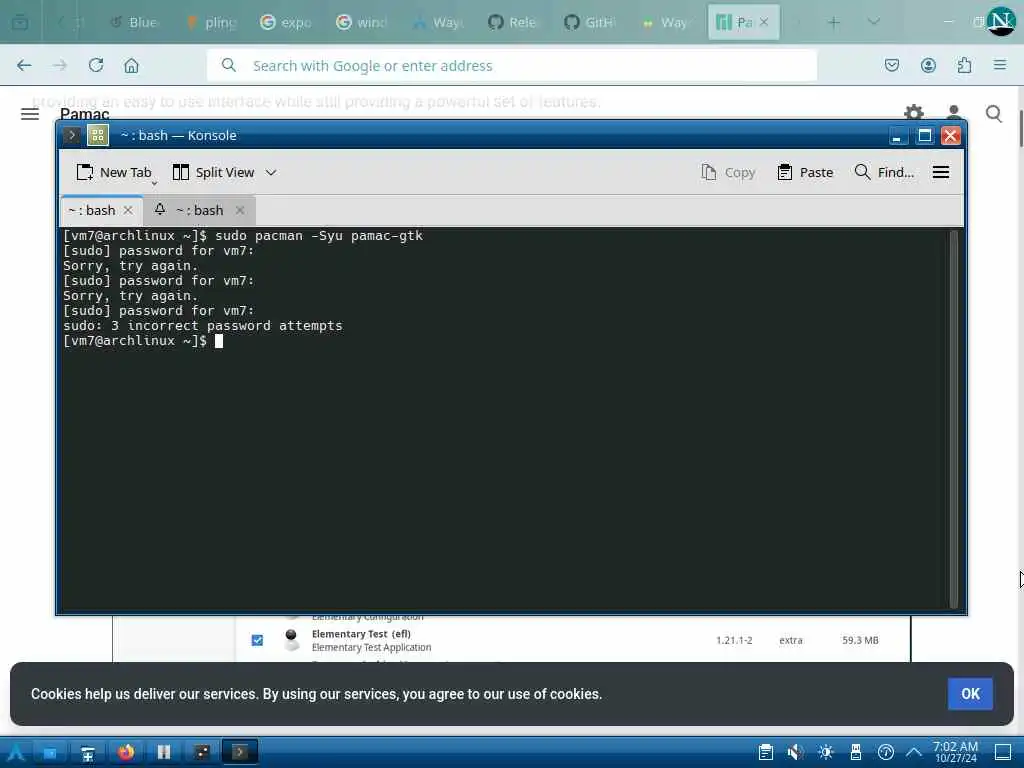Focus the browser address bar
1024x768 pixels.
(511, 65)
